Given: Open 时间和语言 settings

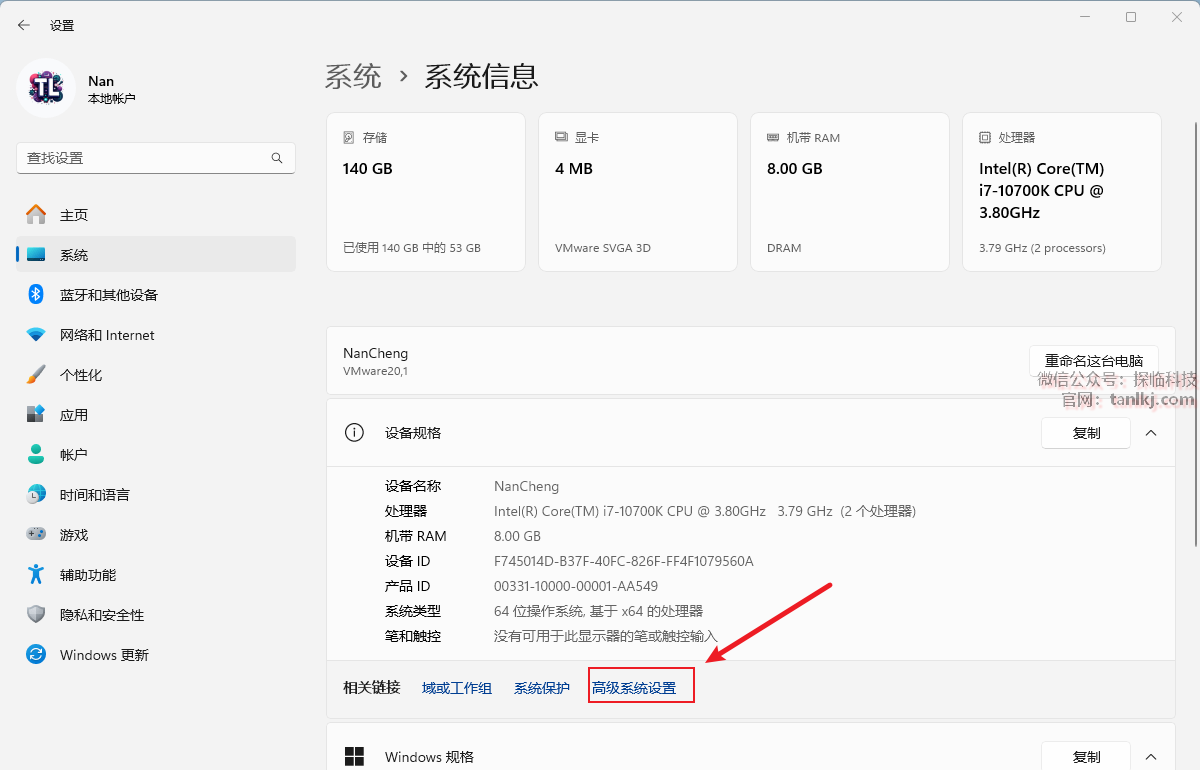Looking at the screenshot, I should [94, 495].
